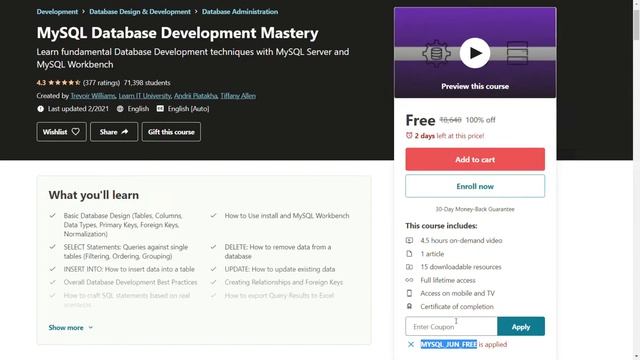Play the course preview video

475,53
